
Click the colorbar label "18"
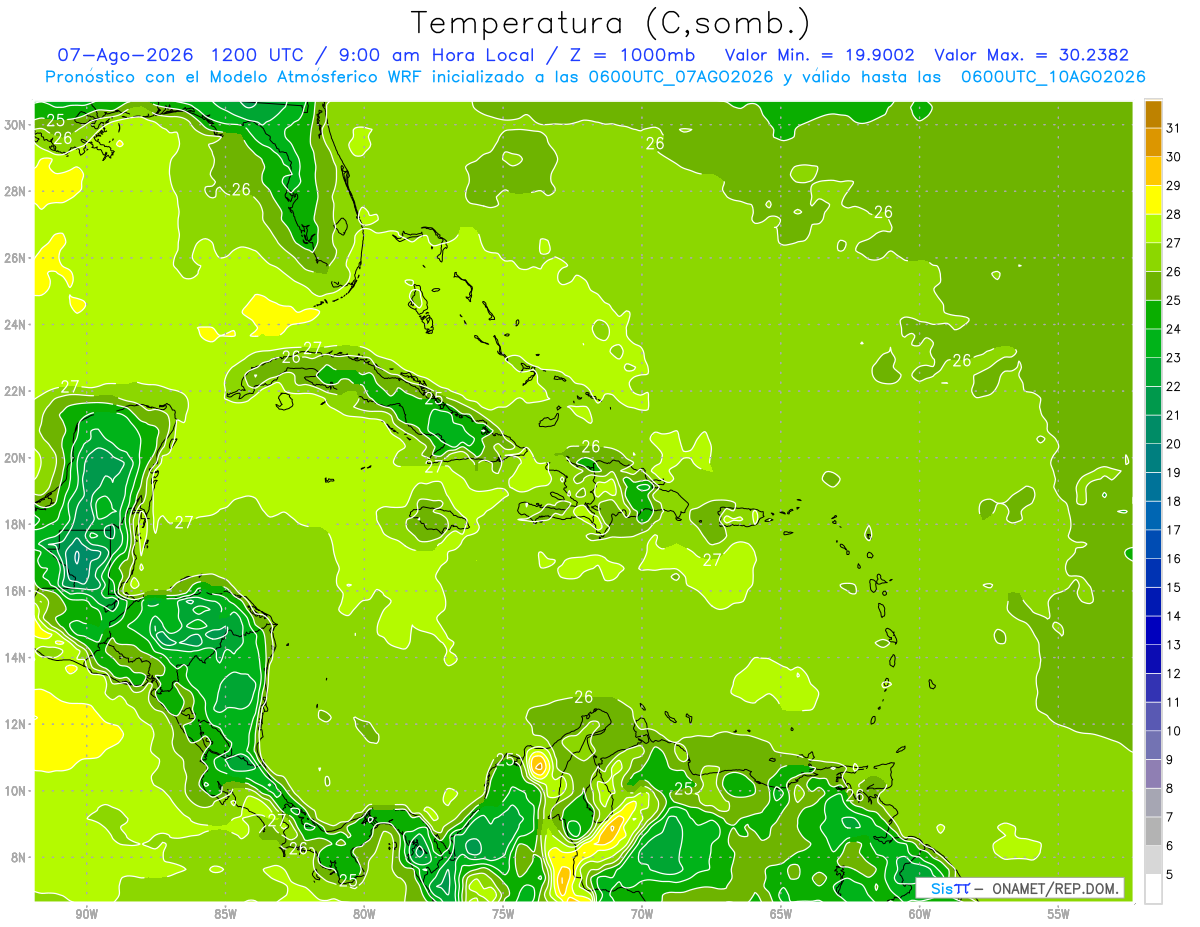click(x=1174, y=501)
